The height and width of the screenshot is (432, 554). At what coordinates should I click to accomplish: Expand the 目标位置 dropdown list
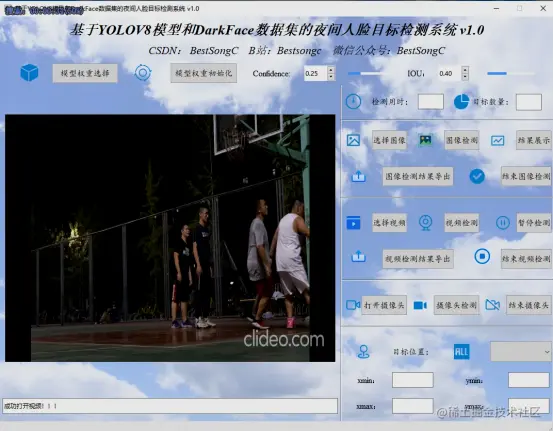click(521, 351)
